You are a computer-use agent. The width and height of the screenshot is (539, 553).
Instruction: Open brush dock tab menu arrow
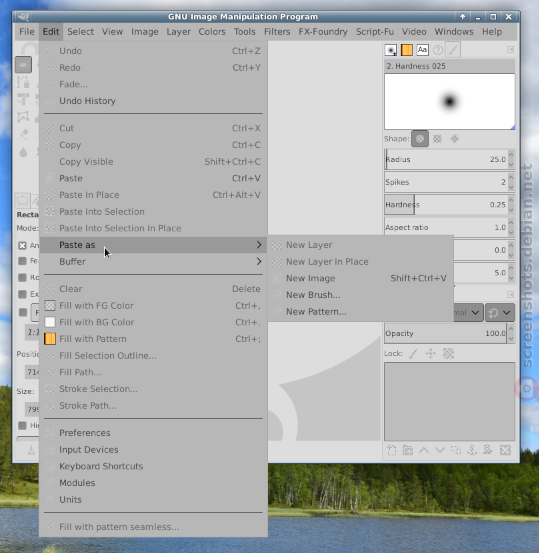click(x=510, y=50)
